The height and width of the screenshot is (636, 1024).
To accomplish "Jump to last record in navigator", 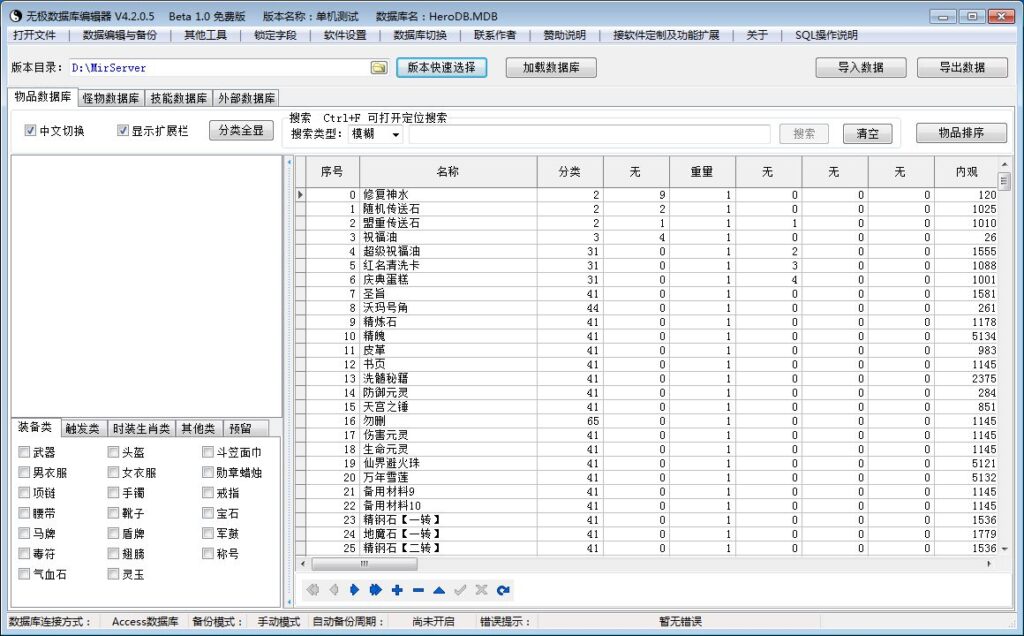I will (x=375, y=590).
